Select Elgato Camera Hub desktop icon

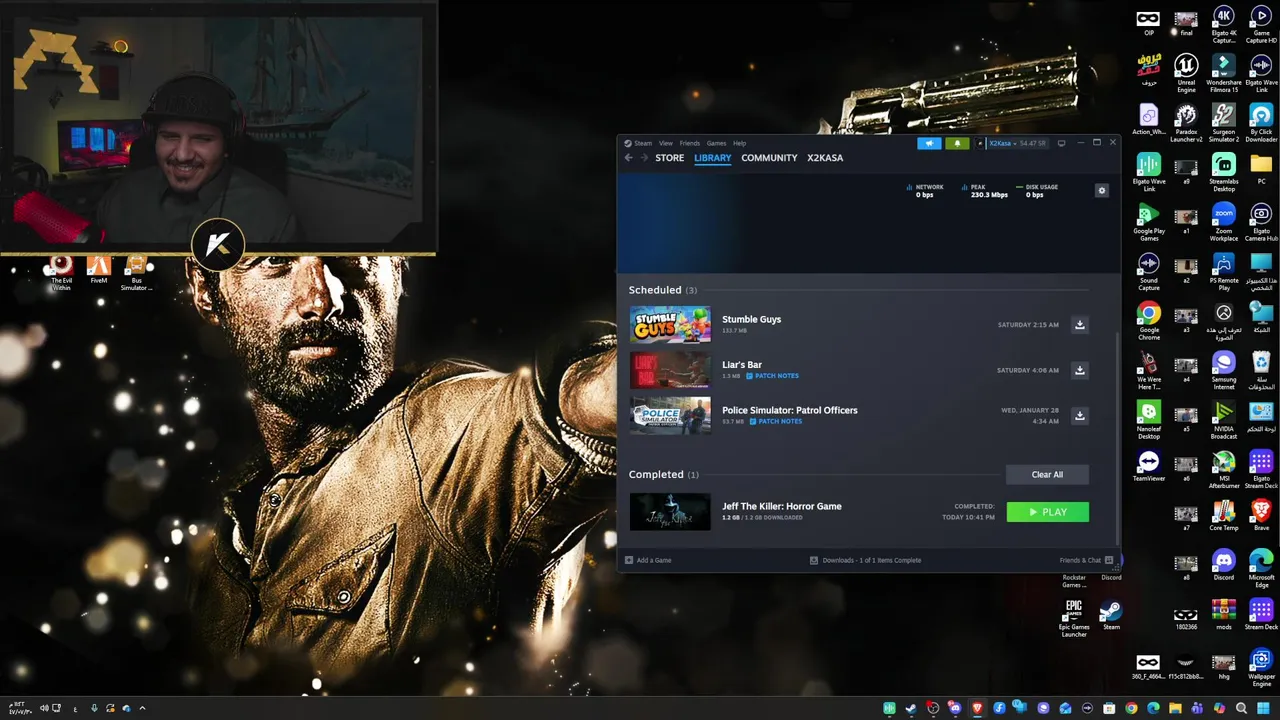(x=1261, y=222)
